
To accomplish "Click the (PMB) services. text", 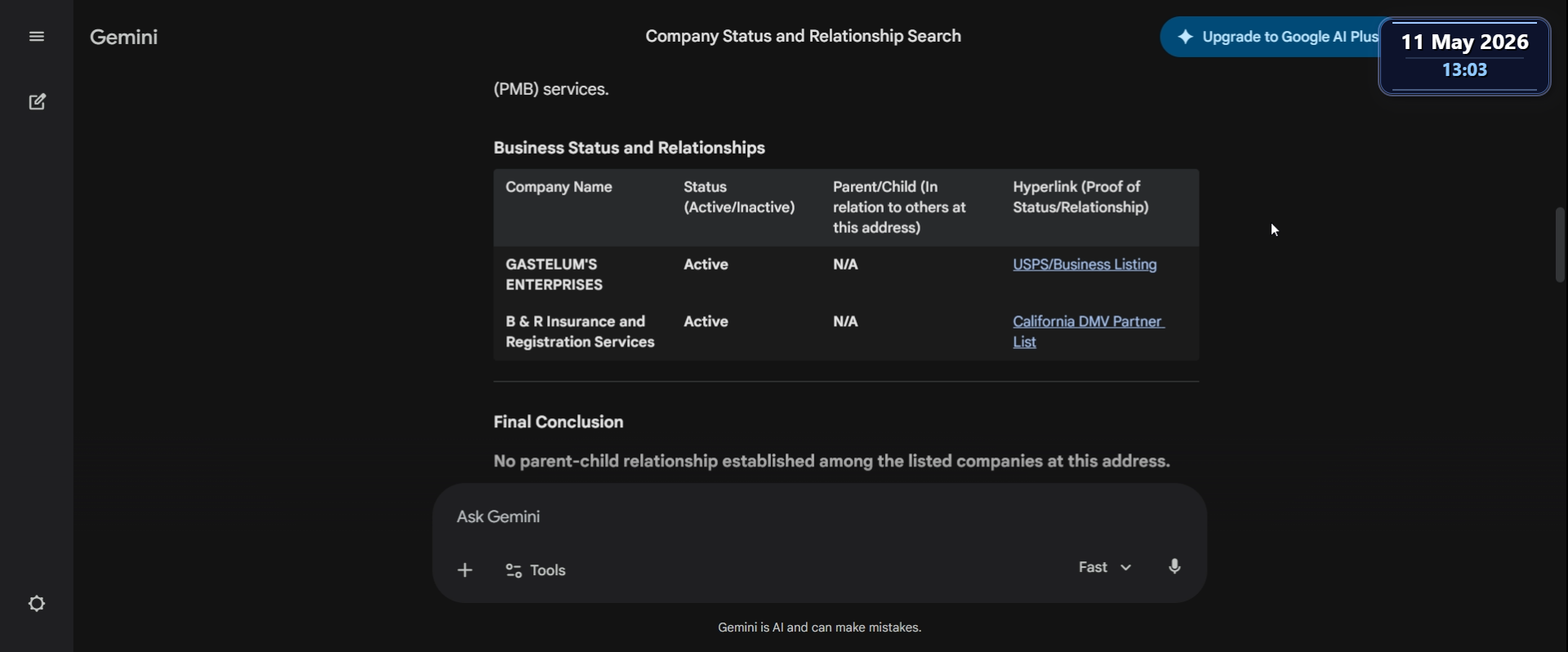I will [551, 89].
